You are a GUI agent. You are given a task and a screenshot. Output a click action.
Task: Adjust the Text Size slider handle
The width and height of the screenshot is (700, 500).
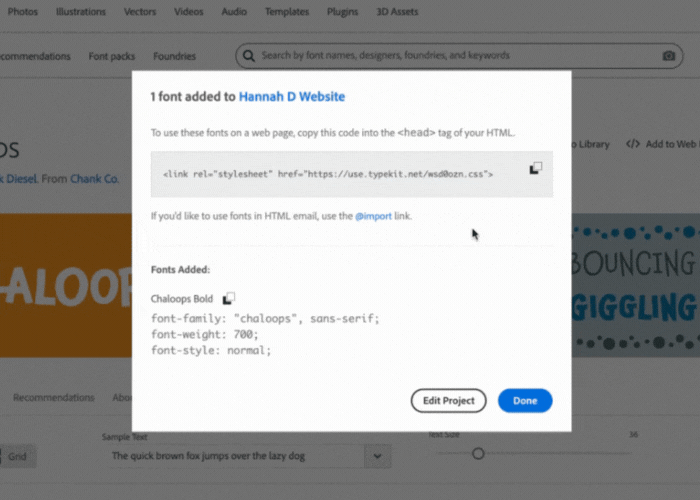(478, 454)
